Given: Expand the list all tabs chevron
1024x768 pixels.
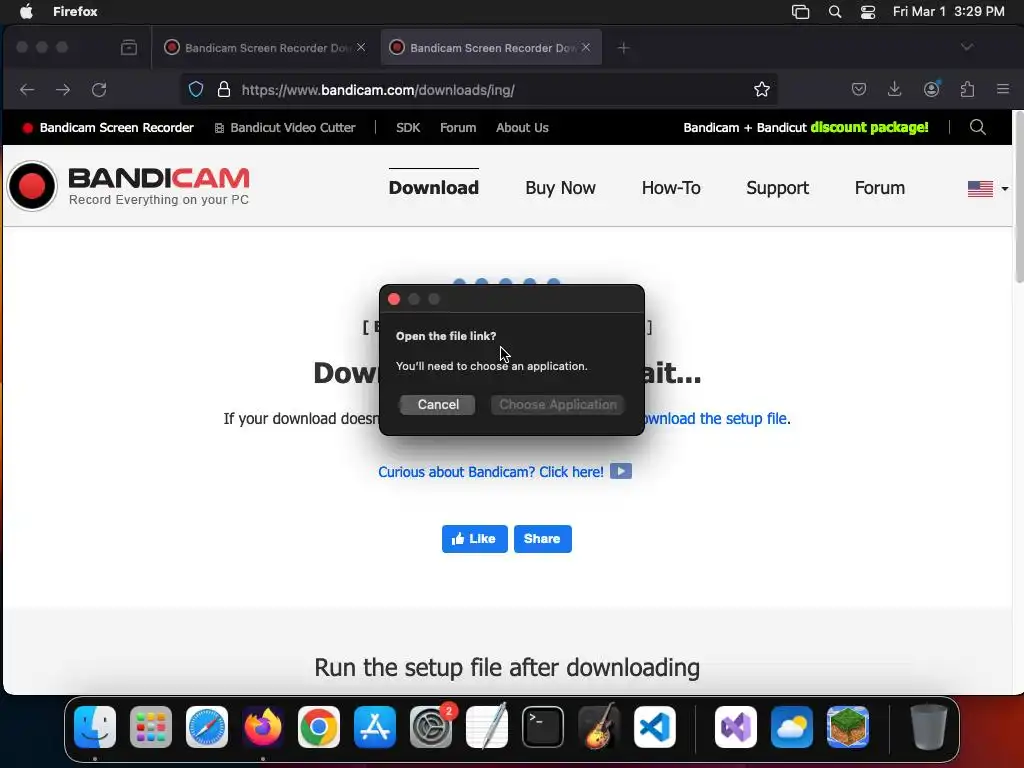Looking at the screenshot, I should pyautogui.click(x=967, y=47).
